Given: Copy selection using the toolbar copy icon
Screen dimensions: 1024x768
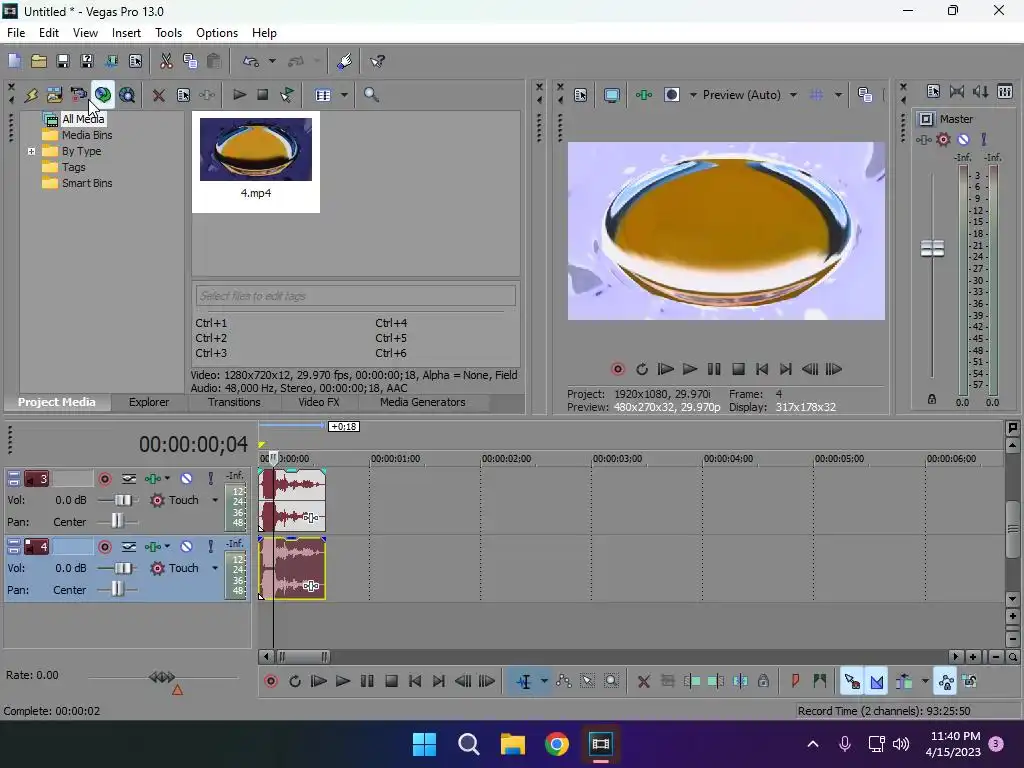Looking at the screenshot, I should [190, 61].
